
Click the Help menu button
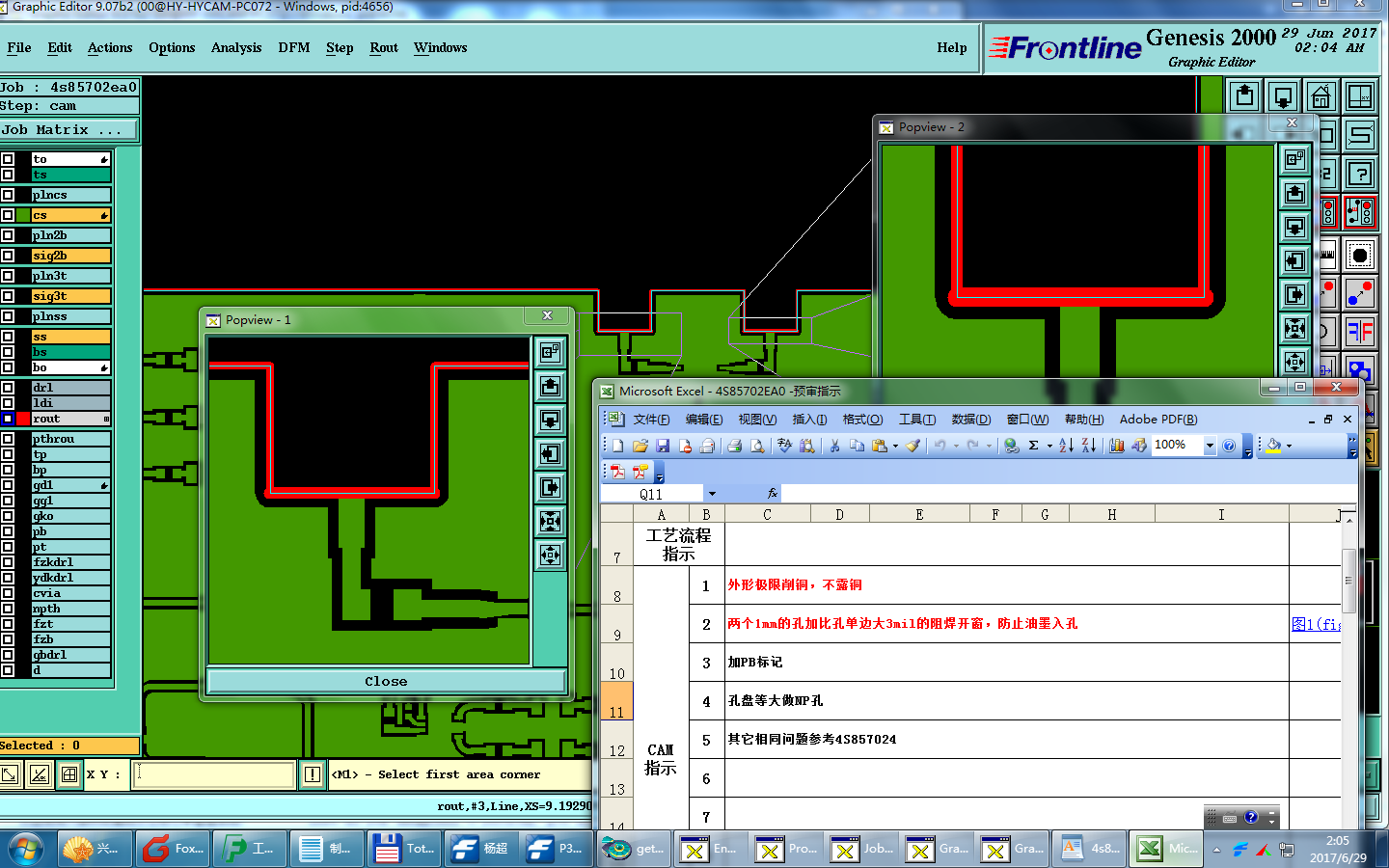tap(952, 47)
